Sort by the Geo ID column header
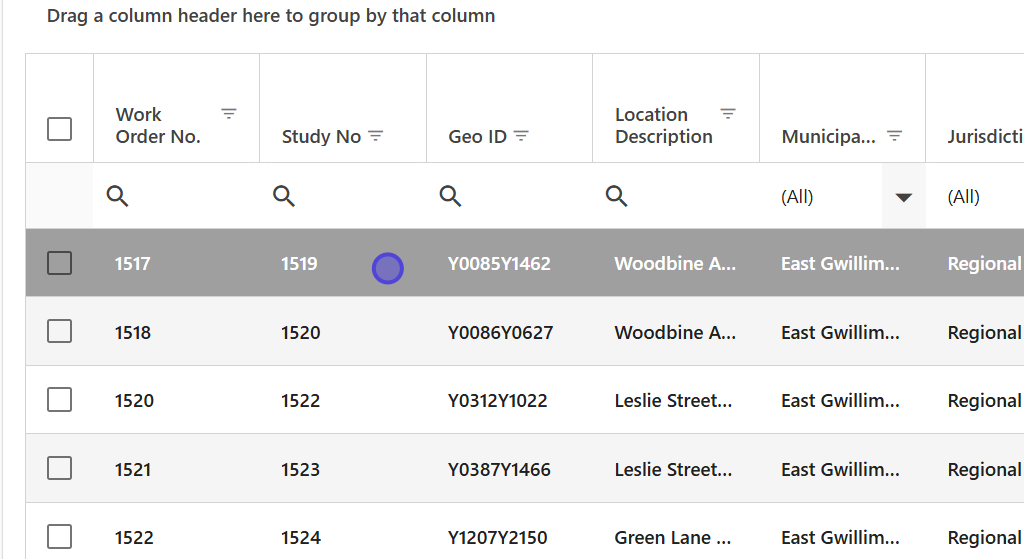Screen dimensions: 1024x559 tap(478, 137)
